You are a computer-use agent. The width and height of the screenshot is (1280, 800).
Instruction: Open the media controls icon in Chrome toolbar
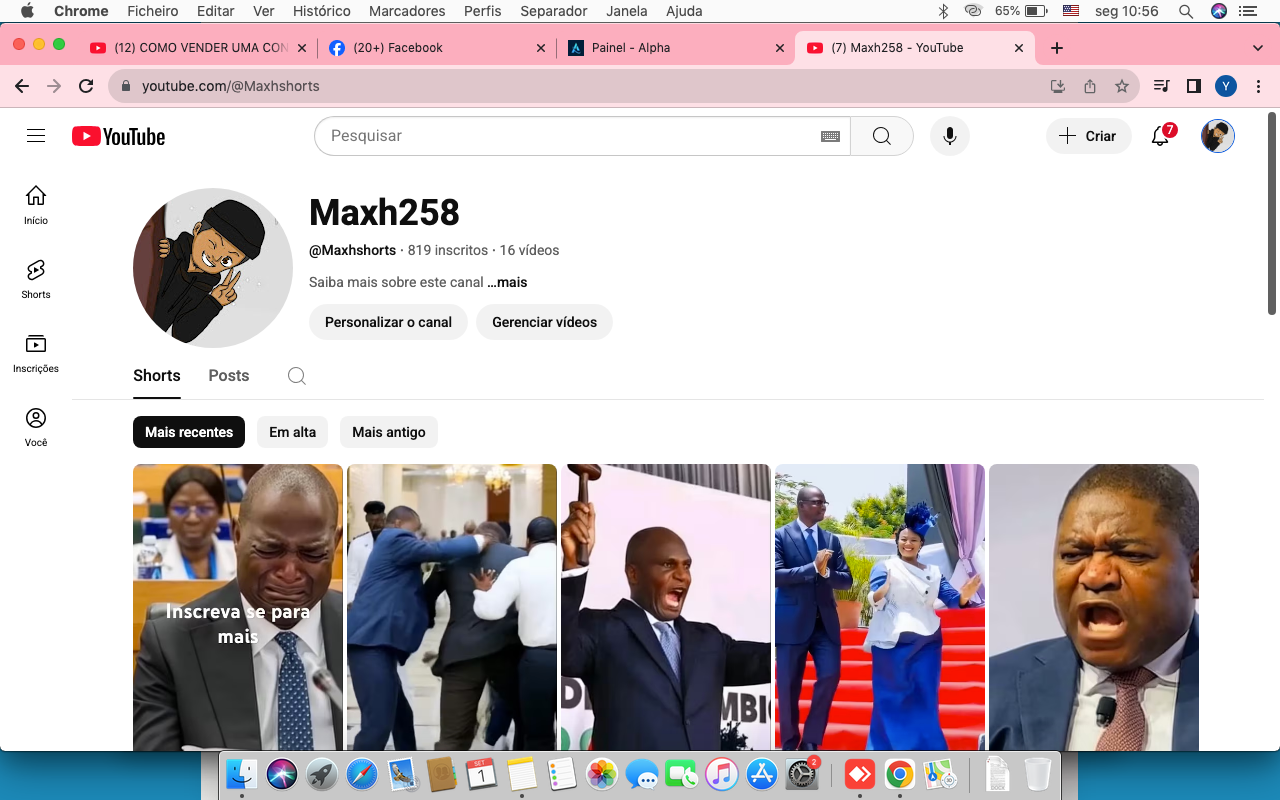click(1162, 86)
